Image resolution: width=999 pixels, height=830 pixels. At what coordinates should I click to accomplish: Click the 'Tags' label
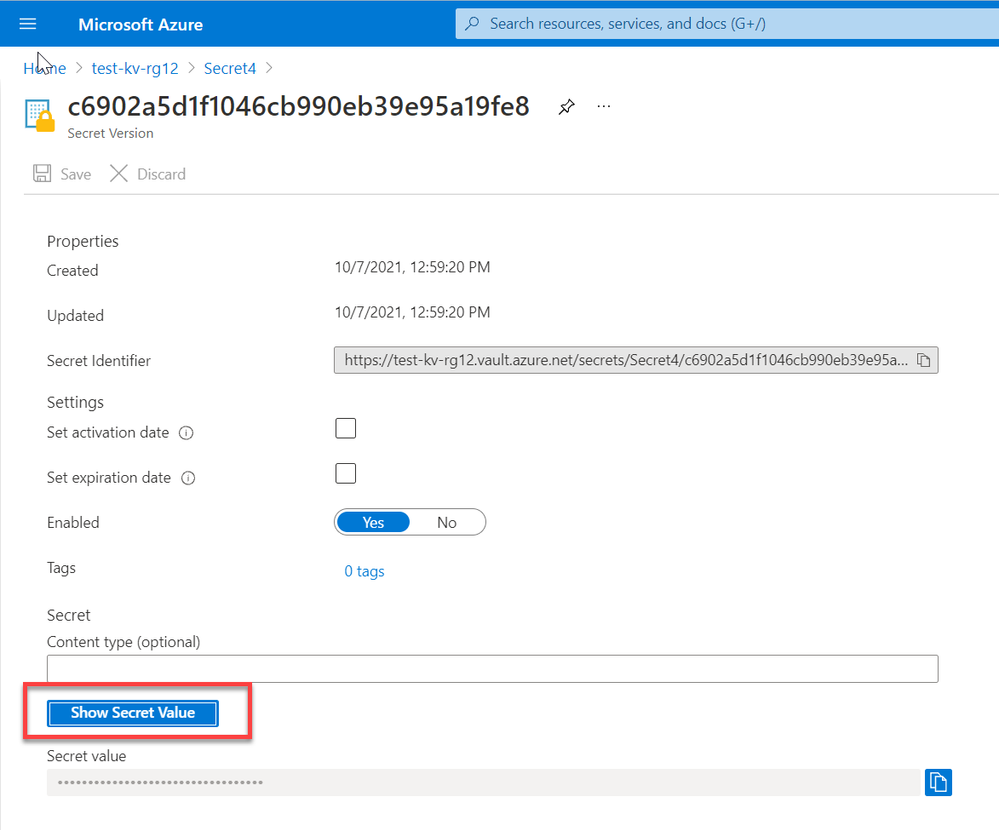(x=61, y=568)
